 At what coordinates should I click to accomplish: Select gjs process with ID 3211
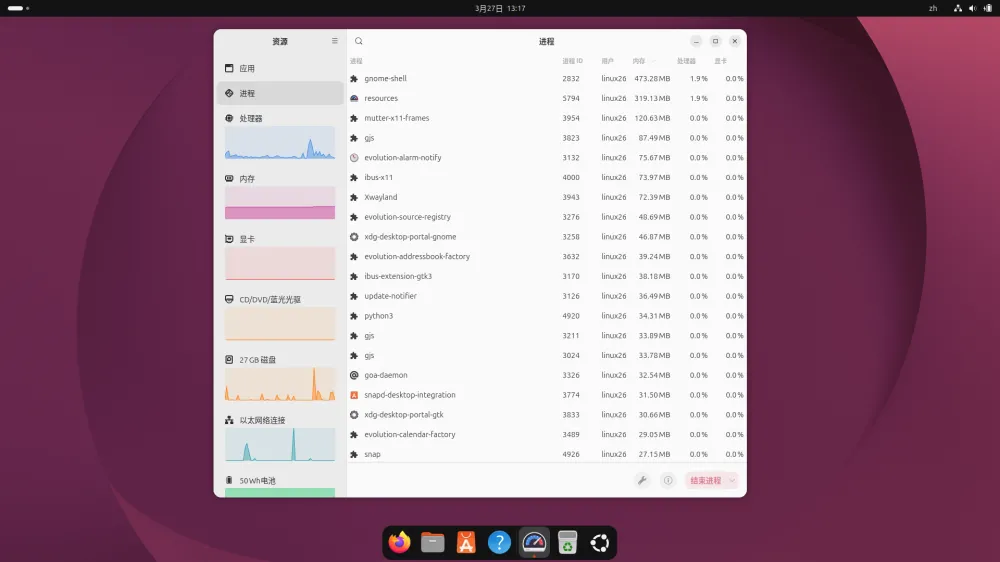click(x=547, y=336)
